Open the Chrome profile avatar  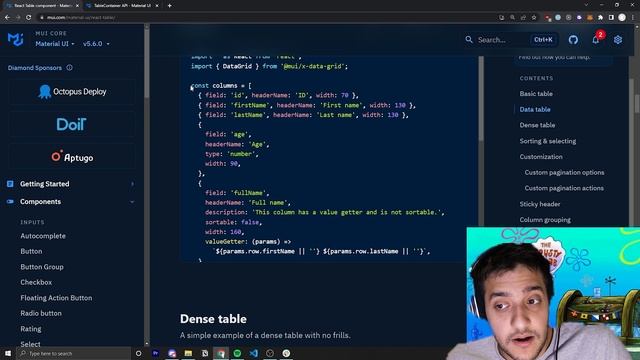(x=622, y=17)
